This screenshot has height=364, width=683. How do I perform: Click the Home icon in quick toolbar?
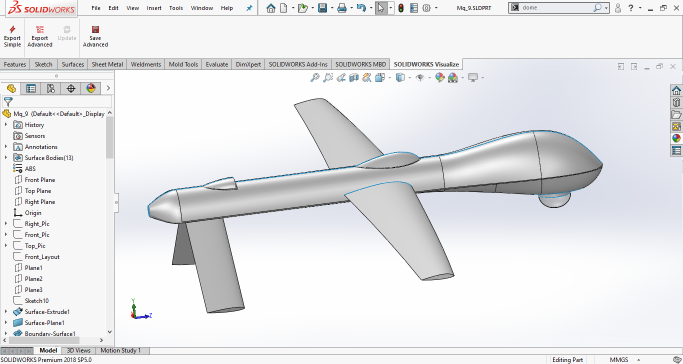tap(271, 8)
